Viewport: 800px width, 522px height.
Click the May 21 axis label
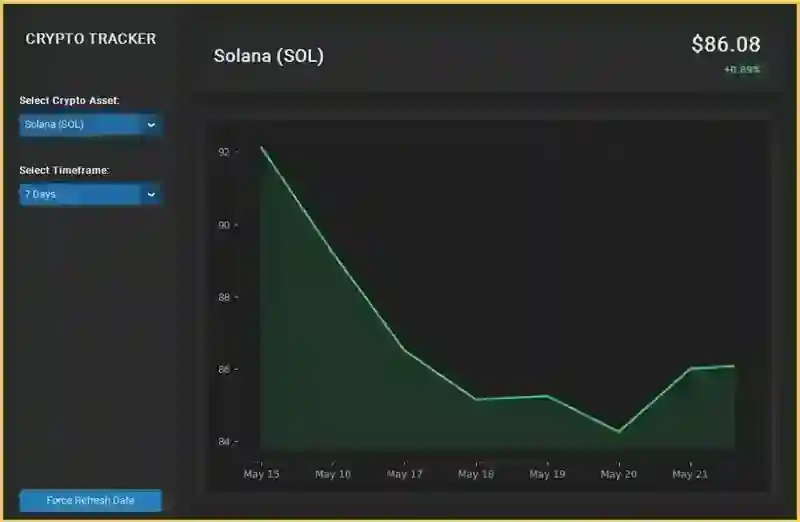690,474
